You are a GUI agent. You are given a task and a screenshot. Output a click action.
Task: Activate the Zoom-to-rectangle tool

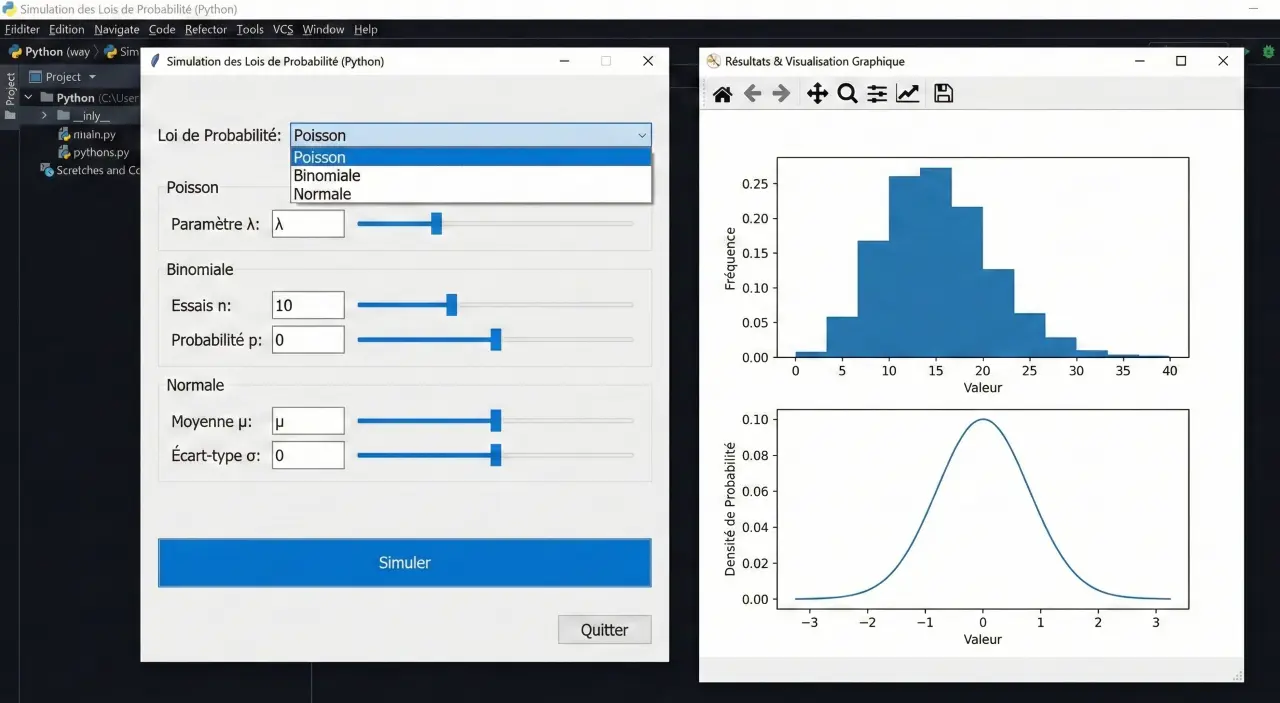point(846,93)
